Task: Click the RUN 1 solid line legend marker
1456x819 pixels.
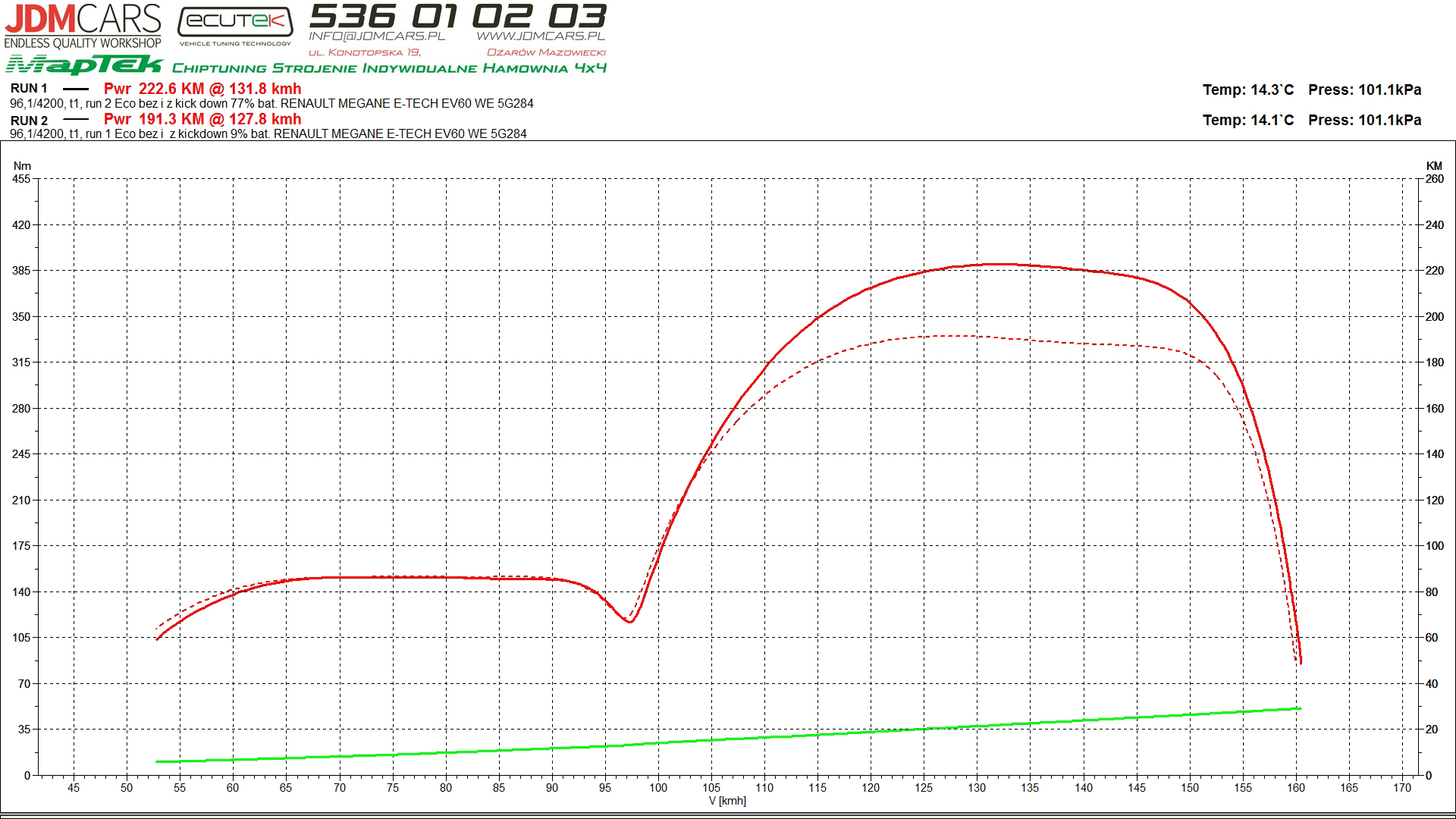Action: tap(75, 89)
